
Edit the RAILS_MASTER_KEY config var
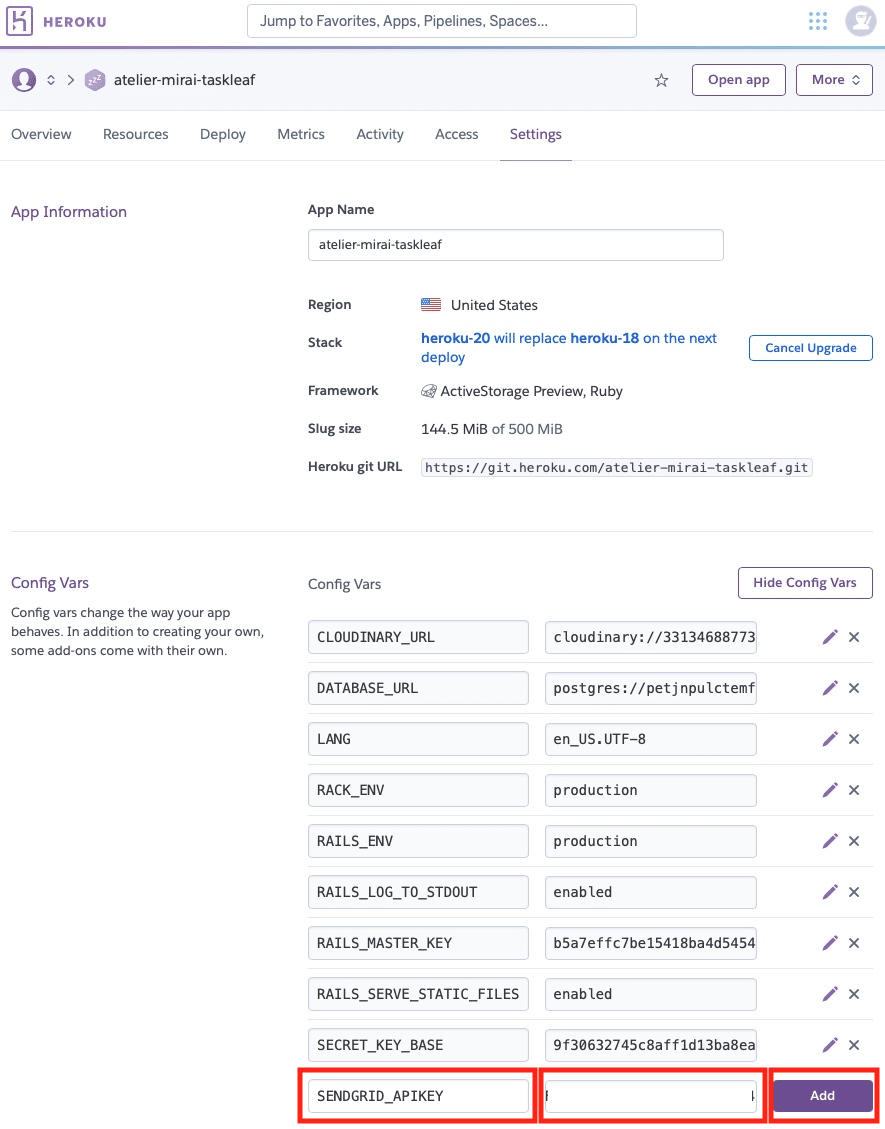tap(830, 943)
